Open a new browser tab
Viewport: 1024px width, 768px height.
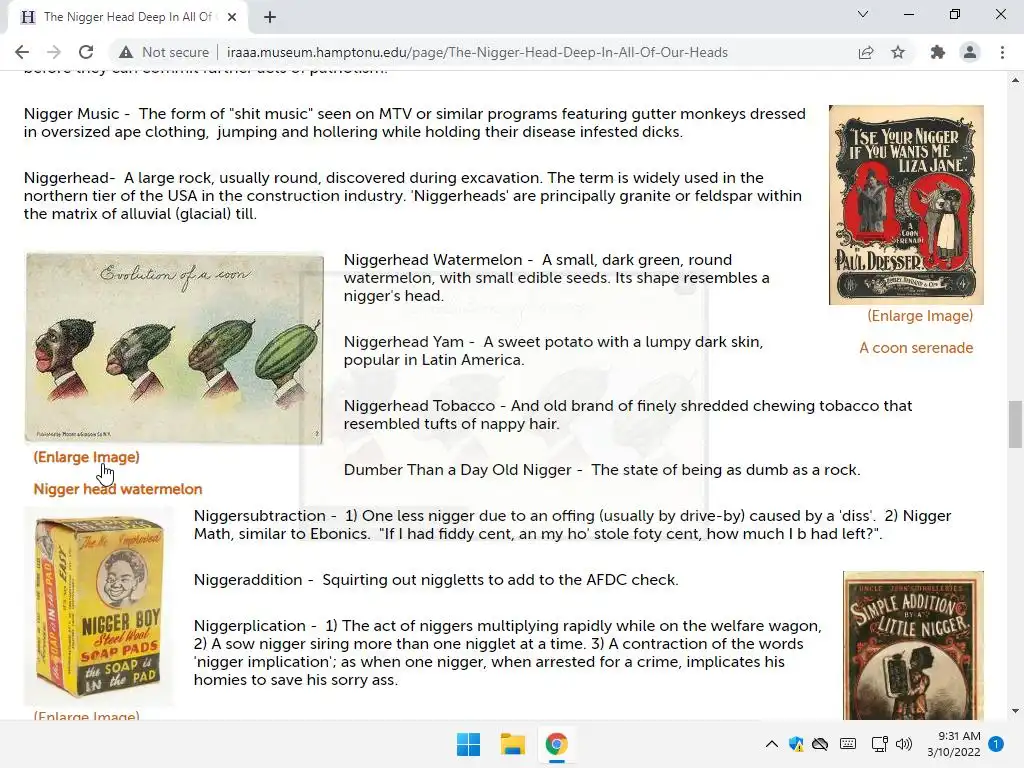[x=270, y=17]
